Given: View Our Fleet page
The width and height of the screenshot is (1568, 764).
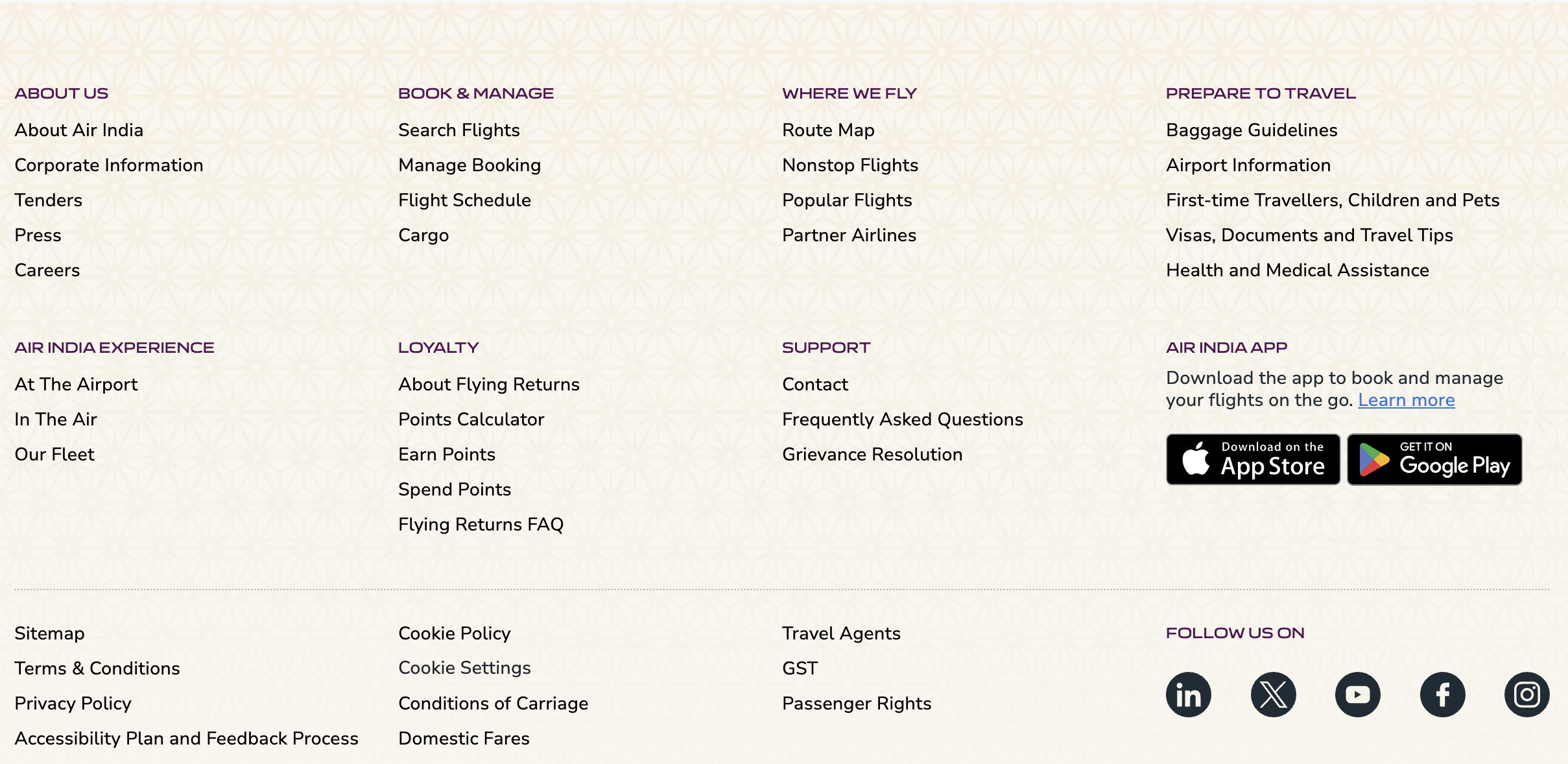Looking at the screenshot, I should click(x=54, y=455).
